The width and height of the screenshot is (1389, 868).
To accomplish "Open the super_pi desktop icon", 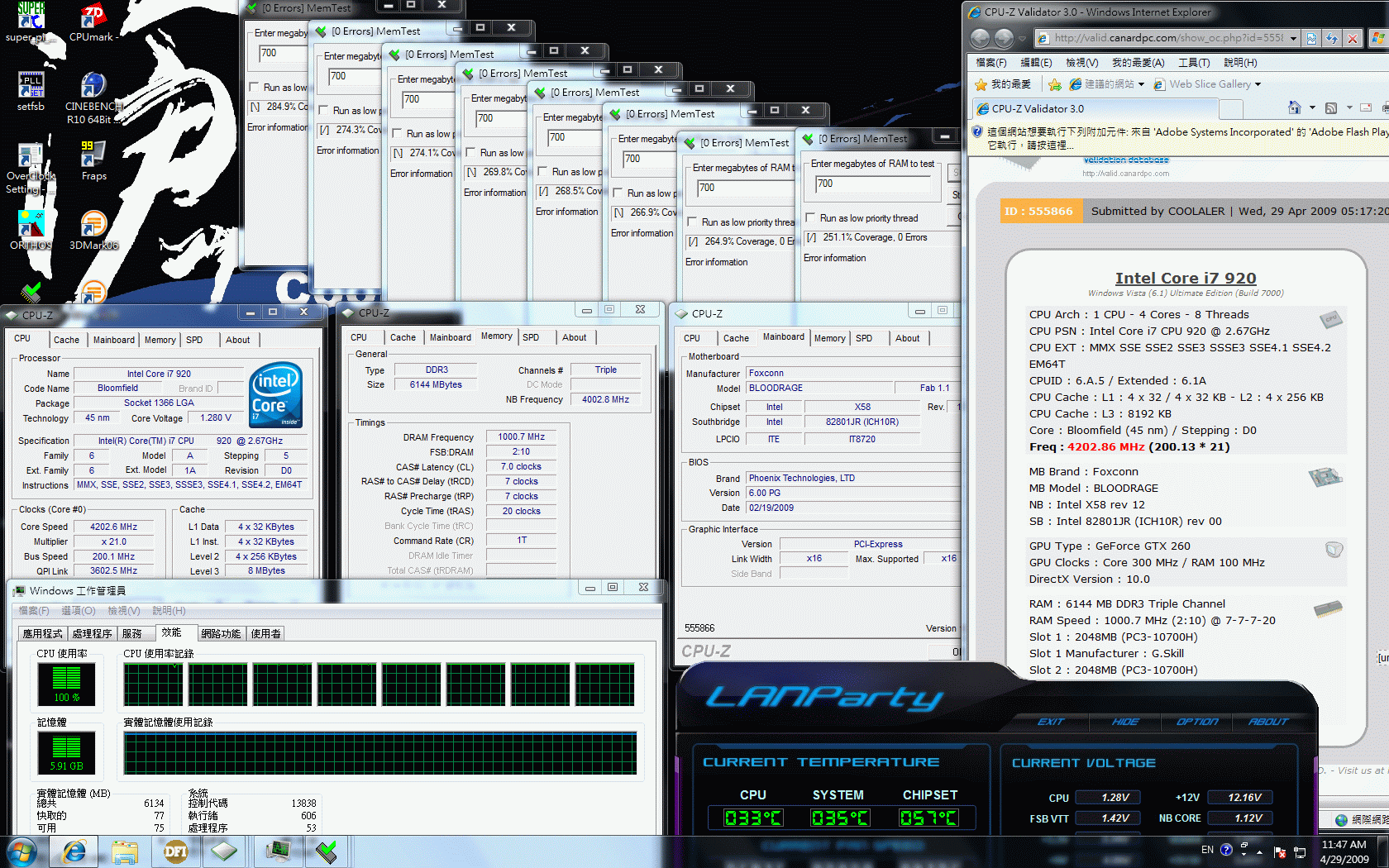I will (30, 21).
